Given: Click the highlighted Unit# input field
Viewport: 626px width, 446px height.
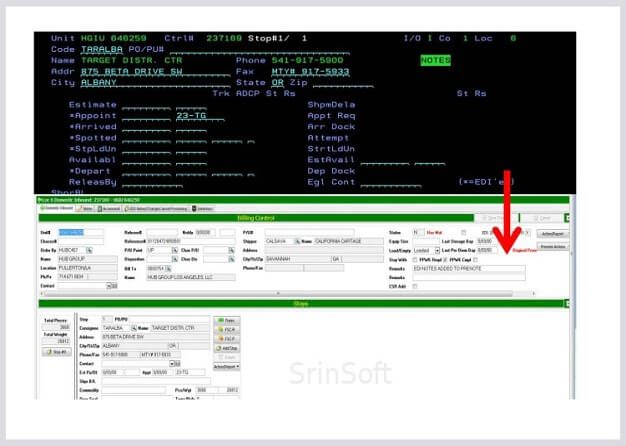Looking at the screenshot, I should (81, 232).
